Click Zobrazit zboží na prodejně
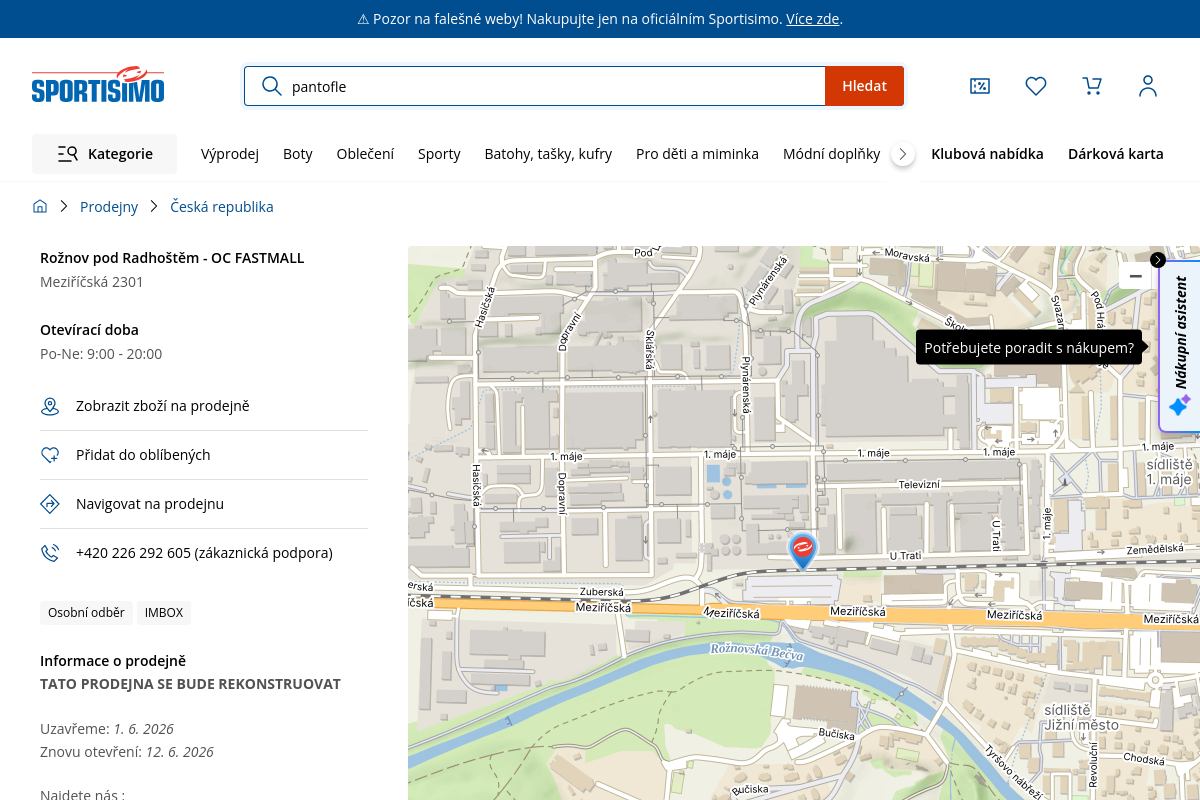This screenshot has height=800, width=1200. tap(162, 406)
